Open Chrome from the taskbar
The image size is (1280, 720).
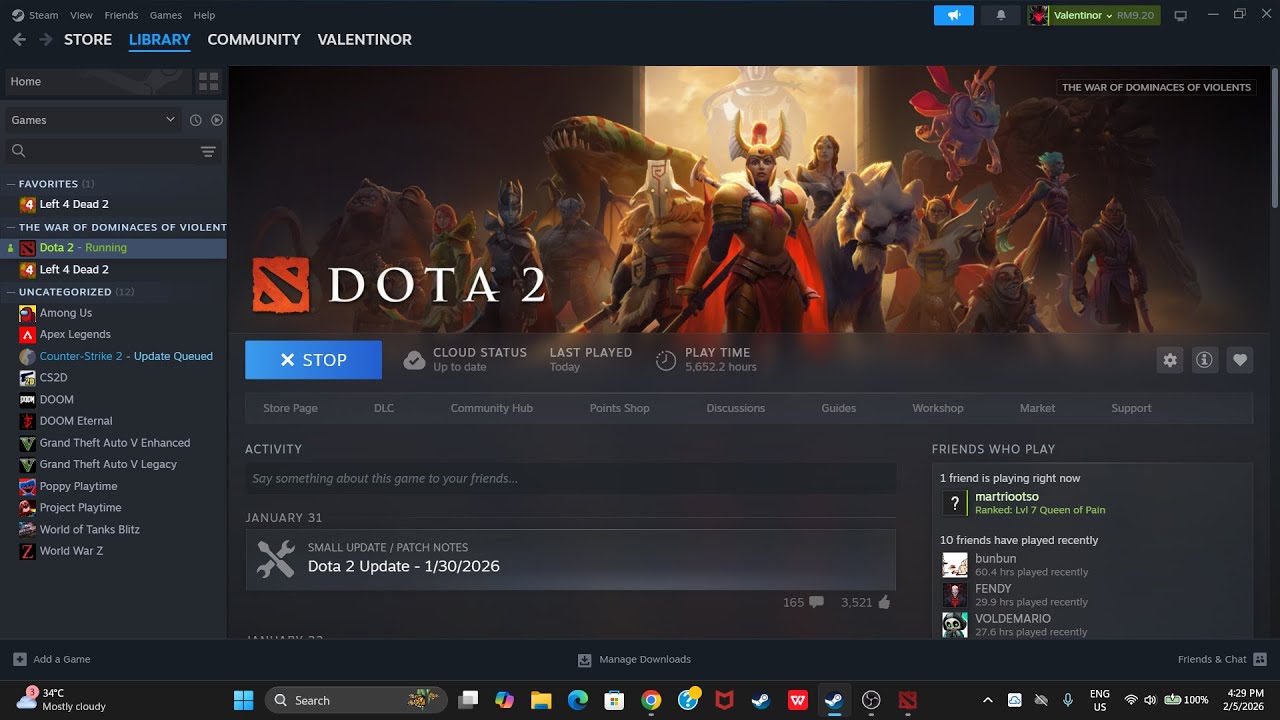(651, 700)
